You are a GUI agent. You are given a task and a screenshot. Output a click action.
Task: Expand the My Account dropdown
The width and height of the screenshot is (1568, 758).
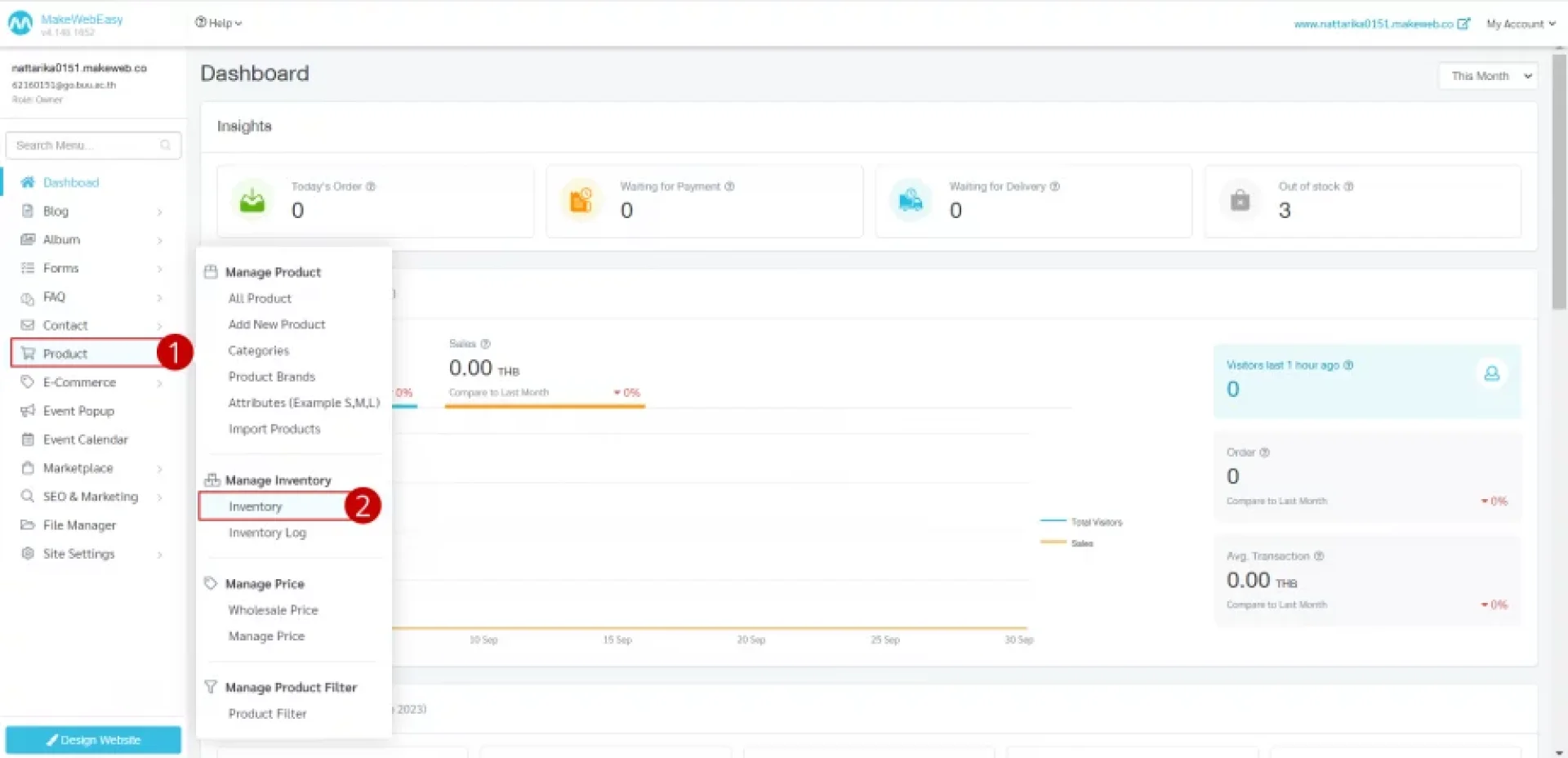point(1520,24)
